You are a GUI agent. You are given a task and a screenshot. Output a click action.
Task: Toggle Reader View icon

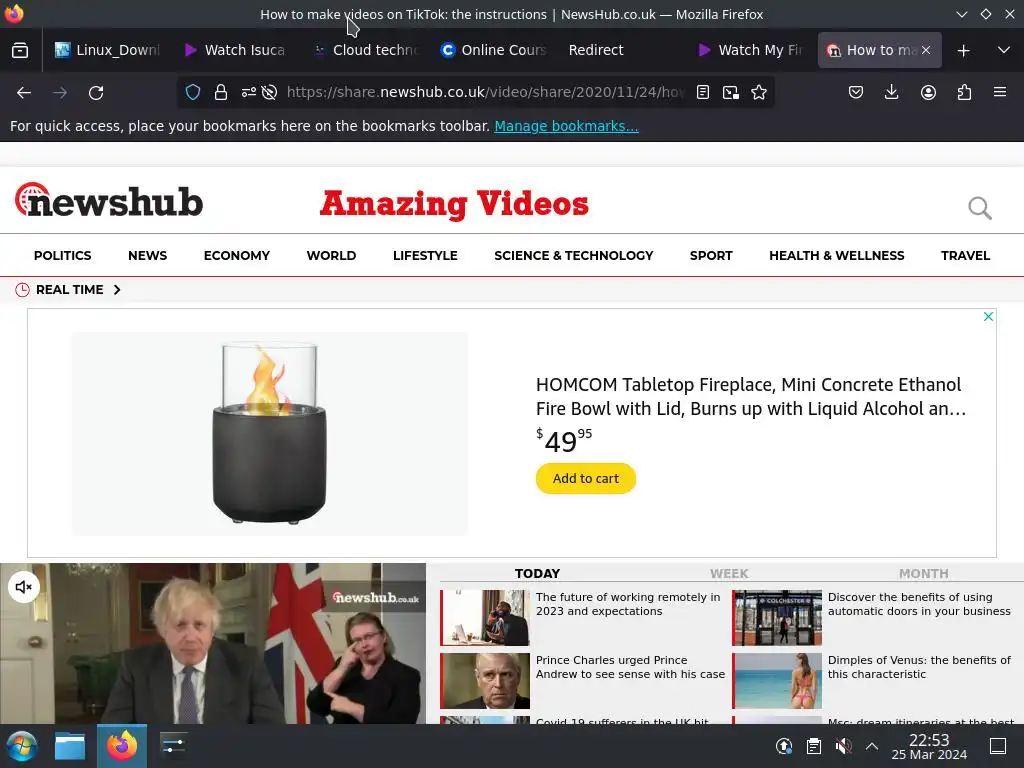coord(703,93)
